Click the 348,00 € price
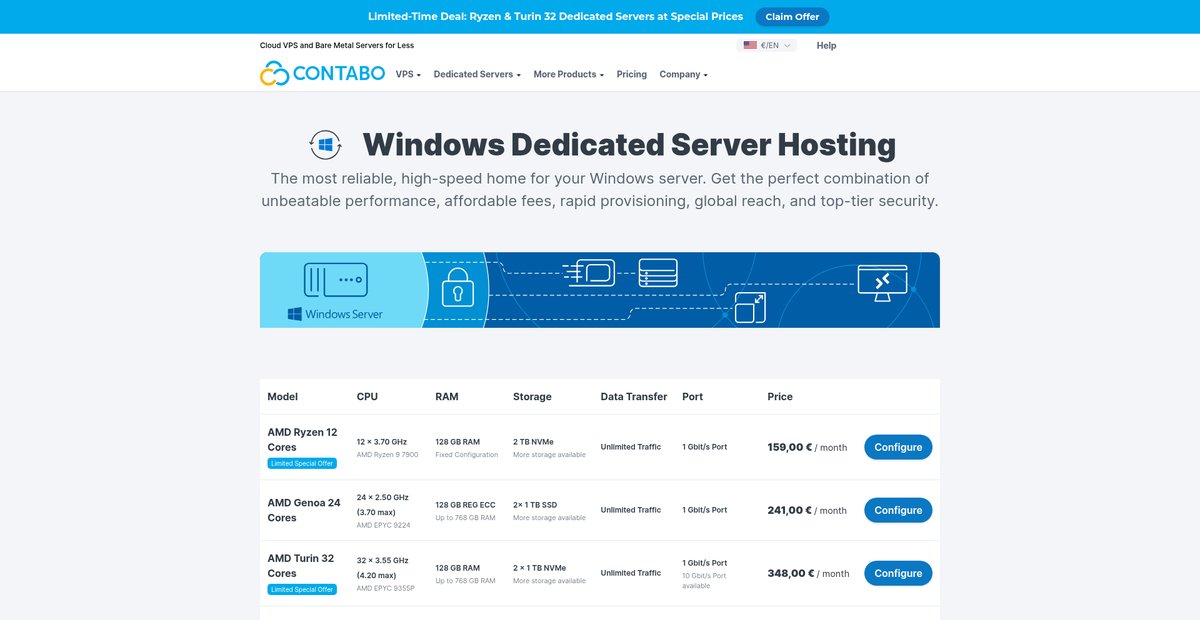The height and width of the screenshot is (620, 1200). 791,573
